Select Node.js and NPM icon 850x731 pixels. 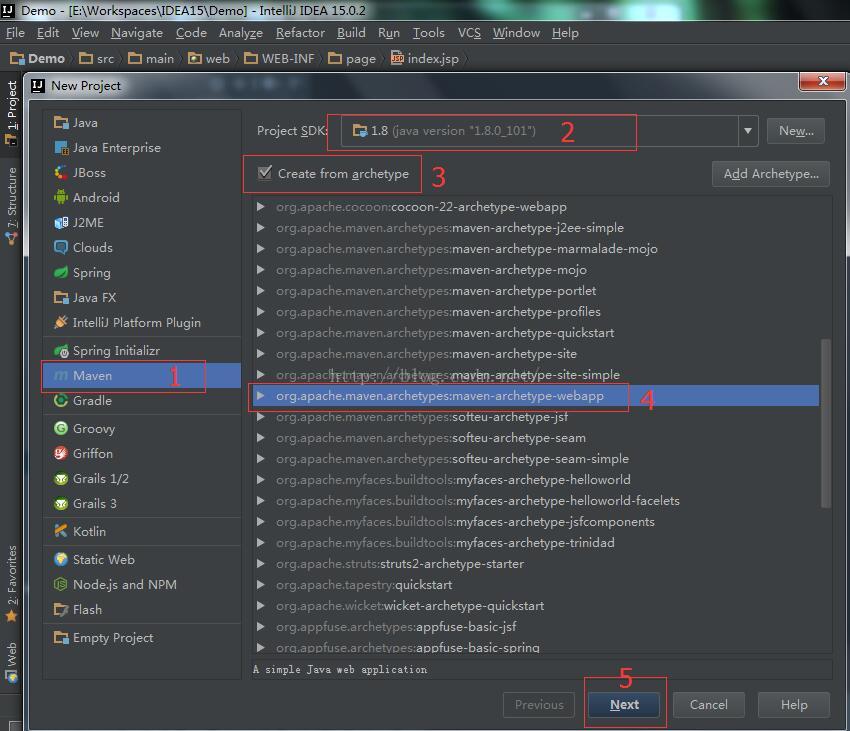pyautogui.click(x=61, y=584)
